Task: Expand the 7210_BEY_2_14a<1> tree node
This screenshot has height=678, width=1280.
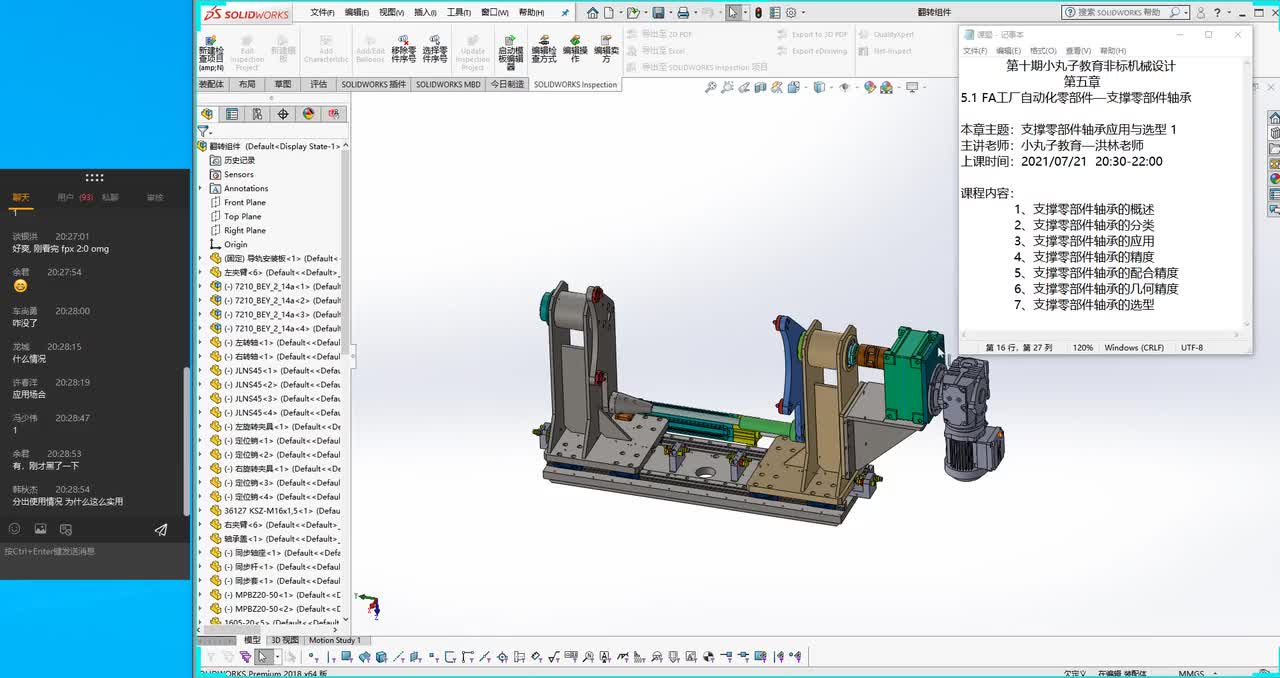Action: [x=201, y=286]
